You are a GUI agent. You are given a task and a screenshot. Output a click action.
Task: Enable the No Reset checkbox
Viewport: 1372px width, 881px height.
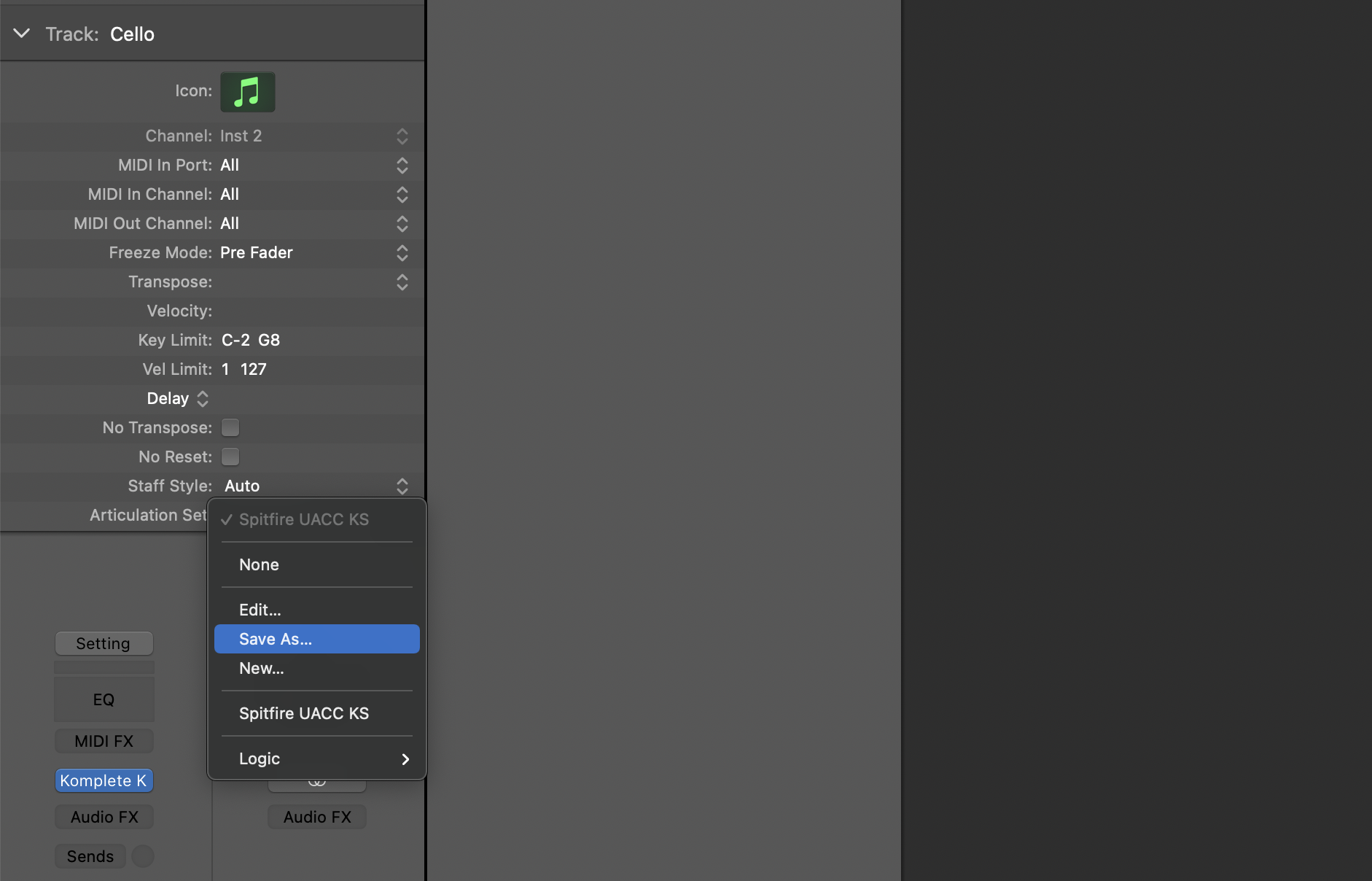[x=230, y=457]
